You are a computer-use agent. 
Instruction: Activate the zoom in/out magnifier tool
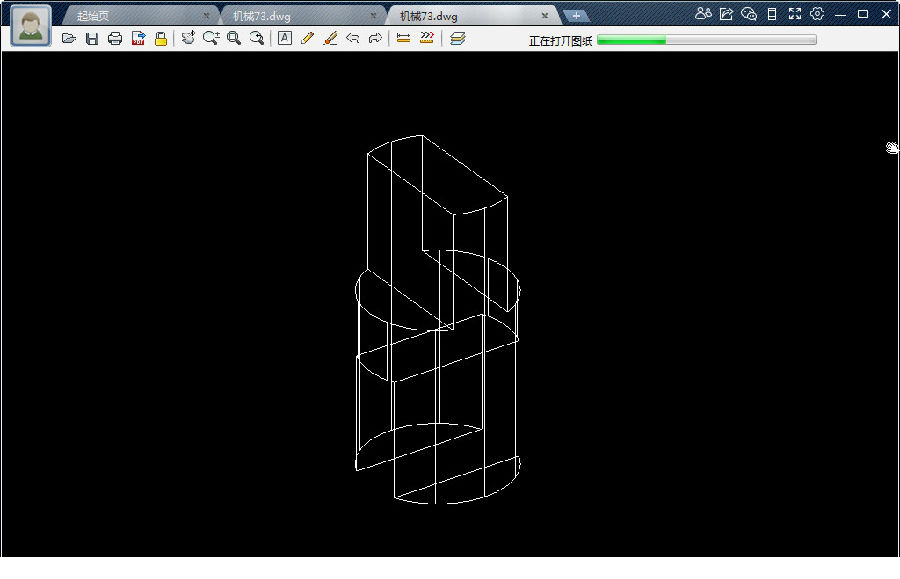[211, 38]
